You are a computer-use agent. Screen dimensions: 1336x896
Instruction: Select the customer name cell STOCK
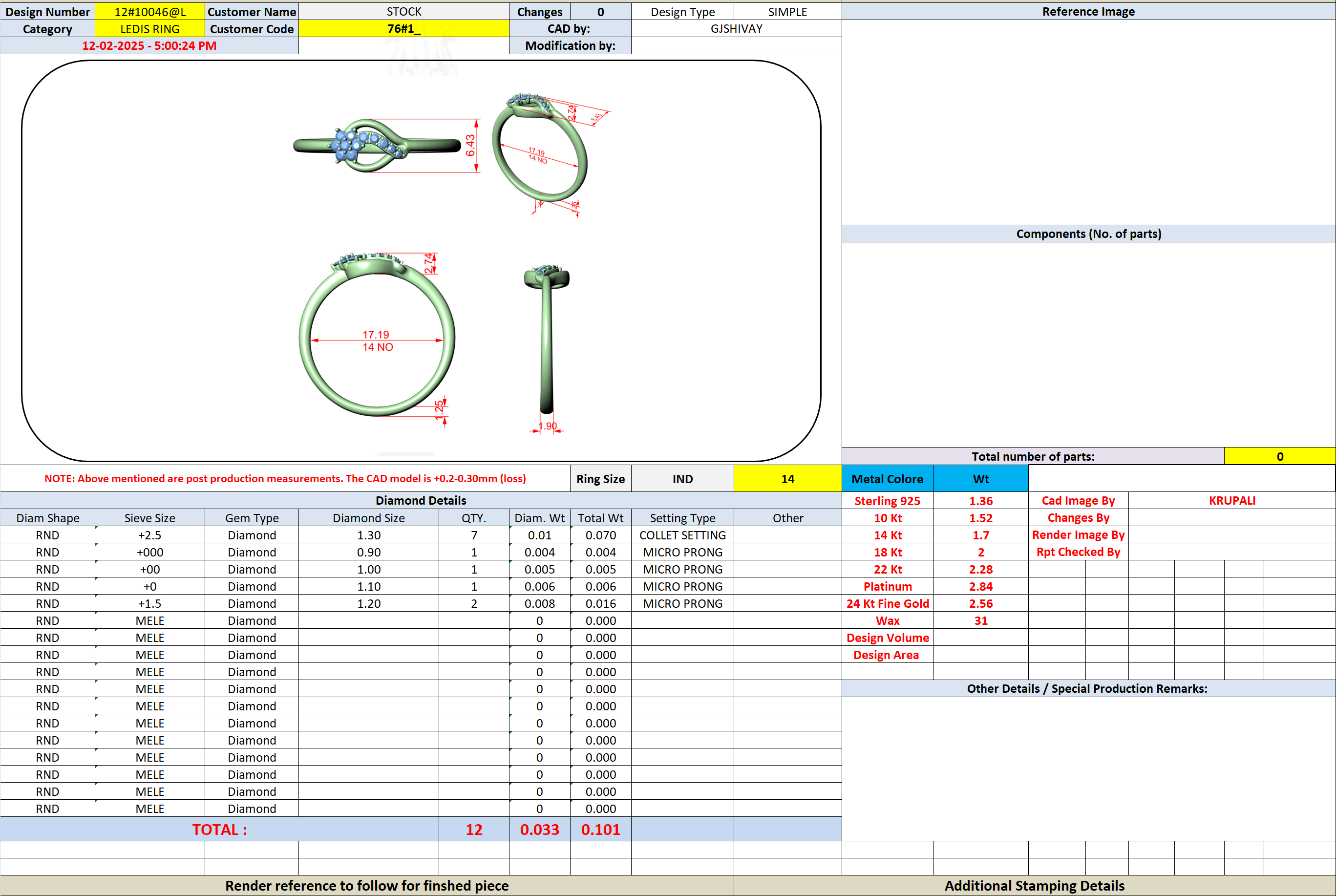[404, 11]
